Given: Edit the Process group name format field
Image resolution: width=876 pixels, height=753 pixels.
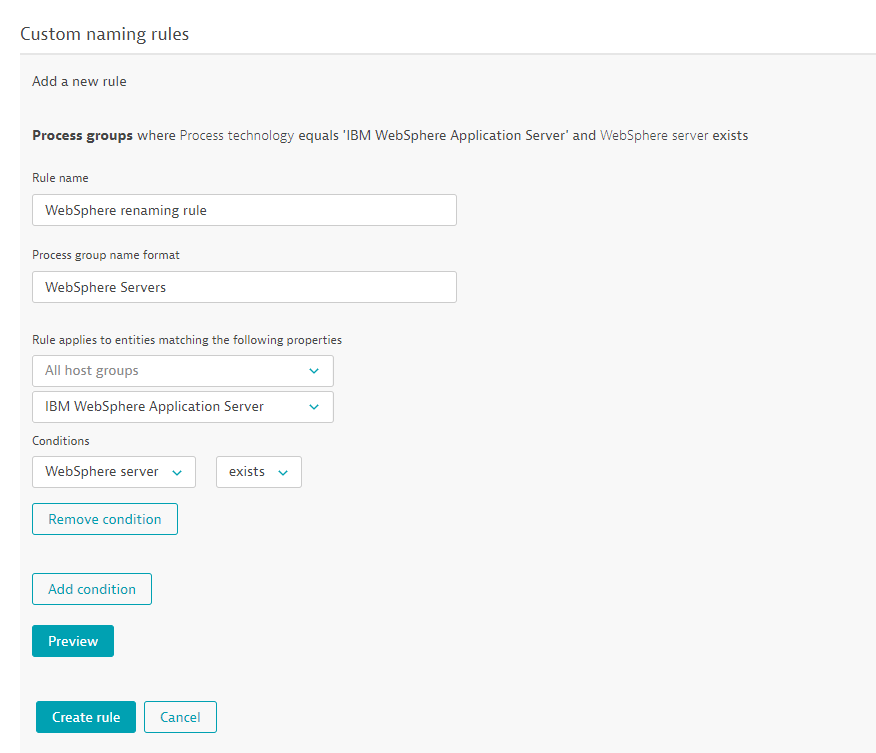Looking at the screenshot, I should (244, 287).
